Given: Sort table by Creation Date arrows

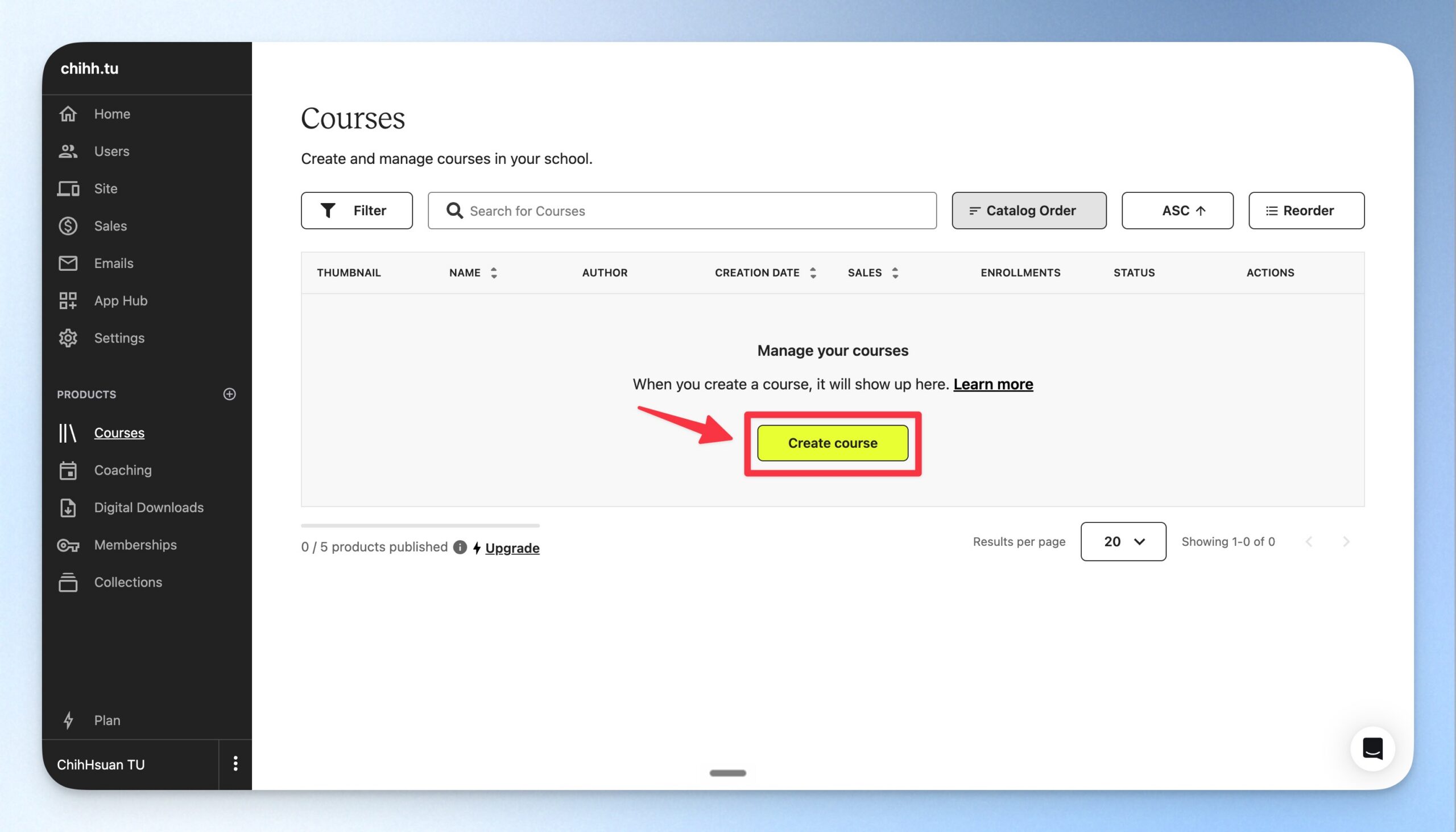Looking at the screenshot, I should pos(813,273).
